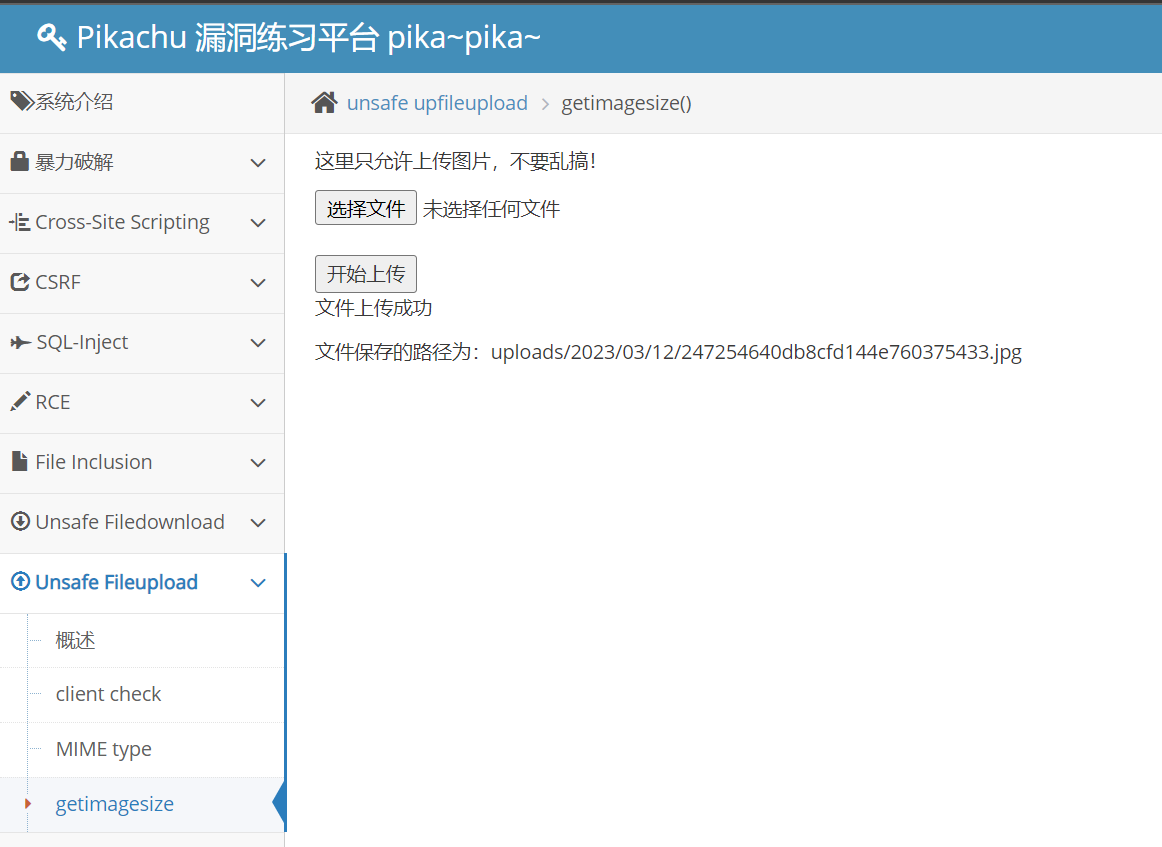Click the 选择文件 choose file button
Image resolution: width=1162 pixels, height=847 pixels.
coord(365,208)
